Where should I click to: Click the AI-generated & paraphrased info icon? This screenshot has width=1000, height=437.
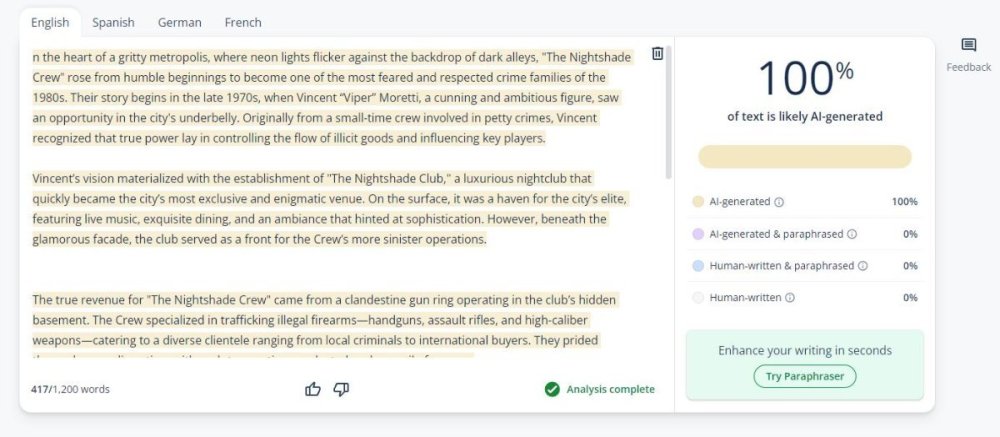point(852,234)
